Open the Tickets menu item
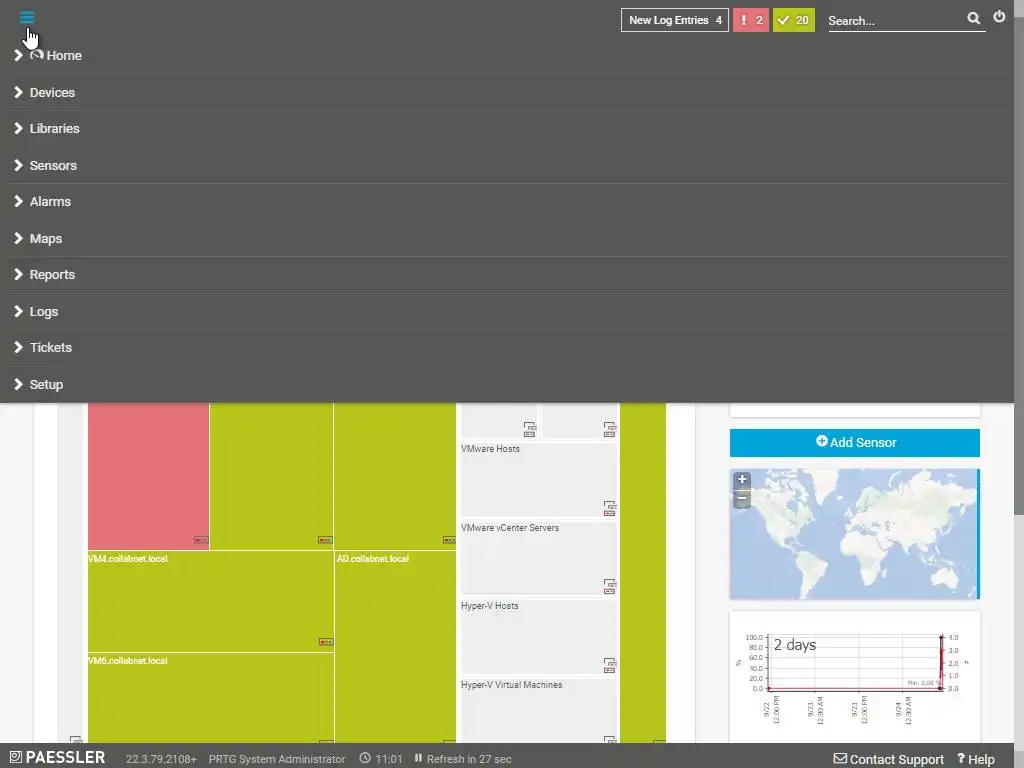 [50, 347]
